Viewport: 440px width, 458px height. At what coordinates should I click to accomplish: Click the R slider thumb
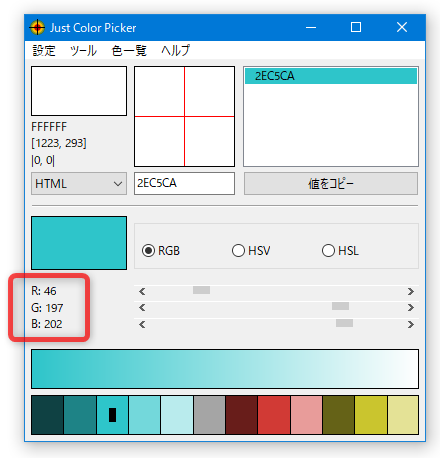click(x=201, y=290)
